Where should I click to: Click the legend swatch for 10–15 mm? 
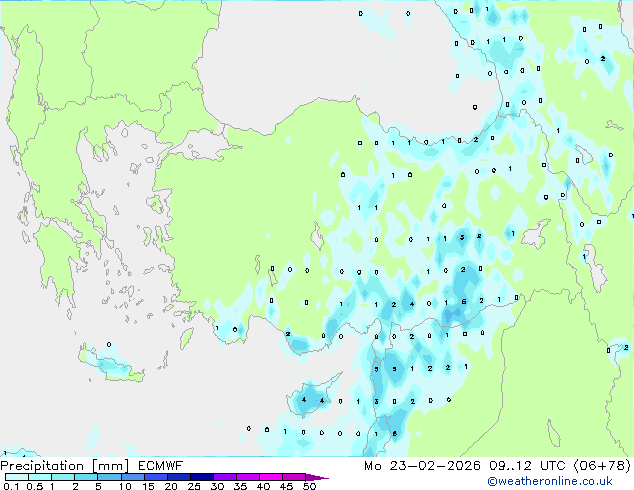click(133, 477)
